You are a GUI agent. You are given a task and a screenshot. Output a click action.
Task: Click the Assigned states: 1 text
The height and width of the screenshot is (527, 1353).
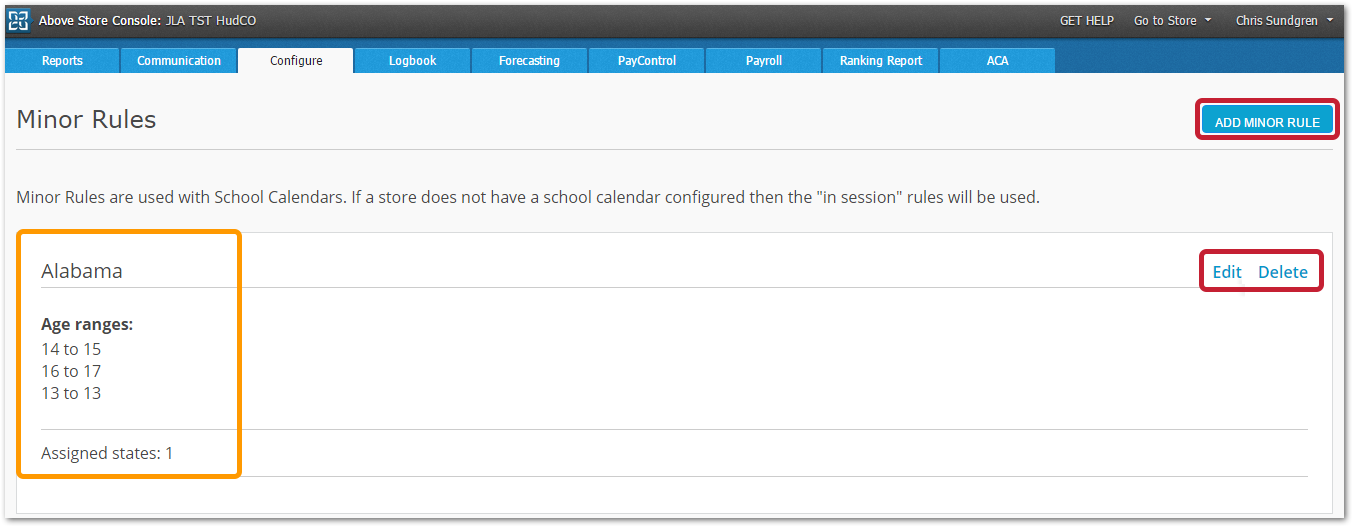coord(107,453)
